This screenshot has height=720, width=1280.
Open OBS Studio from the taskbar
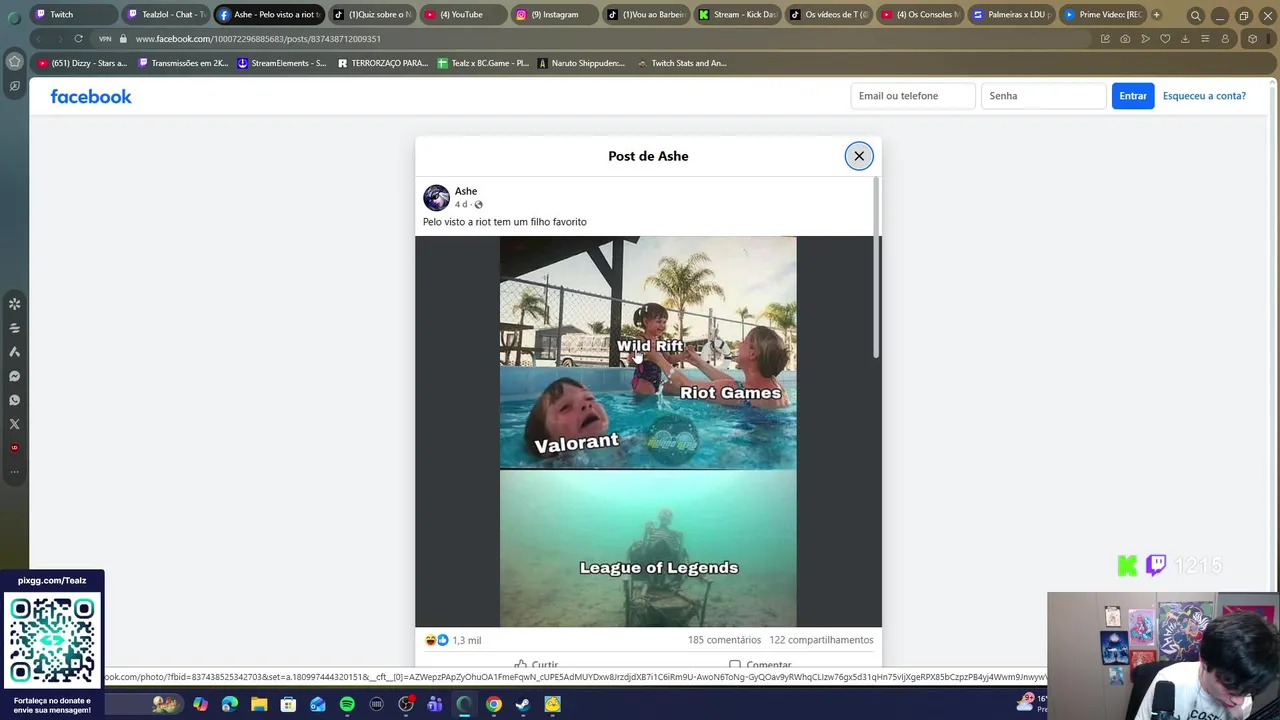coord(406,704)
